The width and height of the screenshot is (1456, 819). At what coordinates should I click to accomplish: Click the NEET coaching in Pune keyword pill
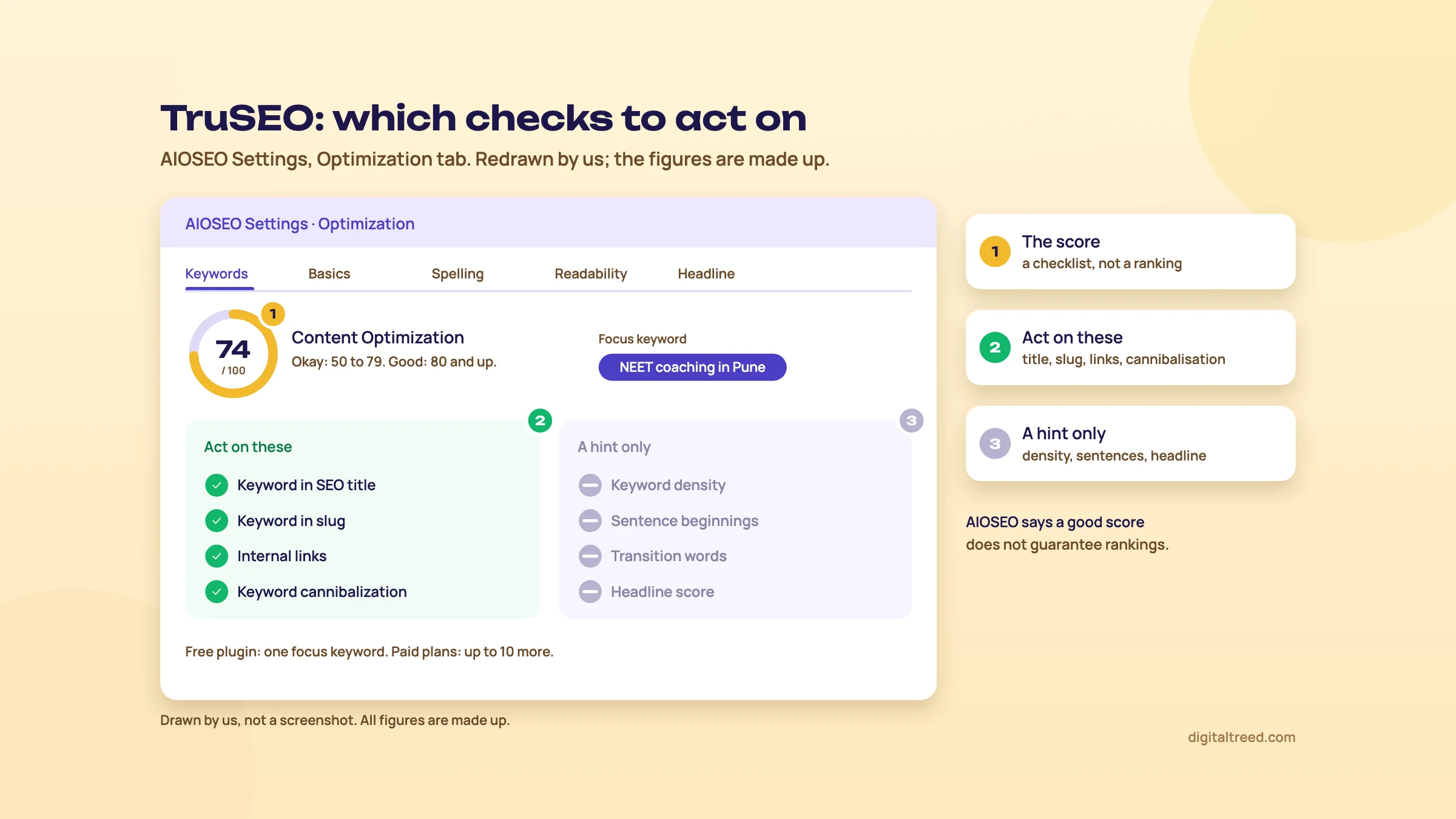pyautogui.click(x=692, y=367)
